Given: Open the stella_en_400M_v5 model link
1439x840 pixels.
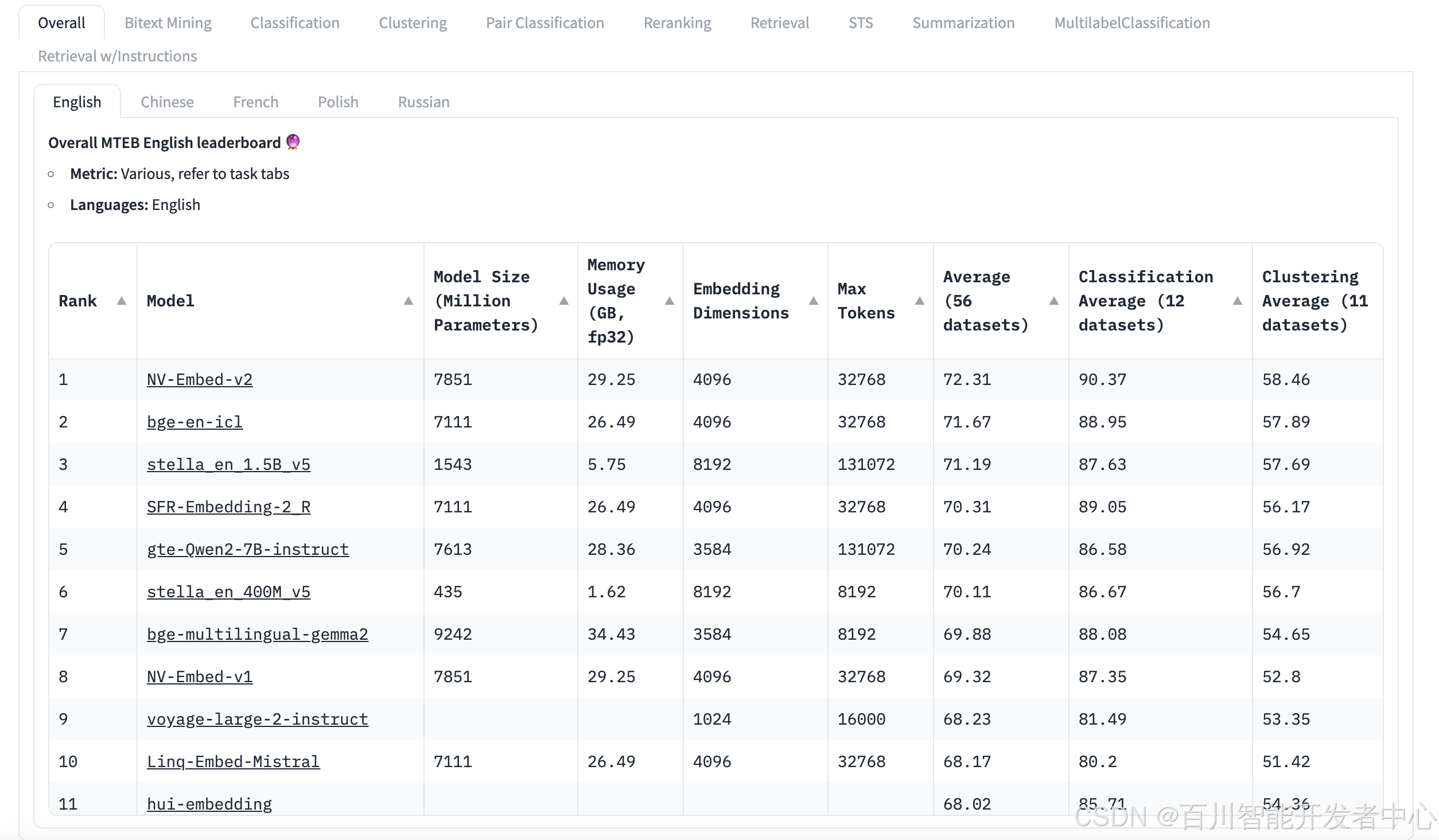Looking at the screenshot, I should (x=228, y=592).
